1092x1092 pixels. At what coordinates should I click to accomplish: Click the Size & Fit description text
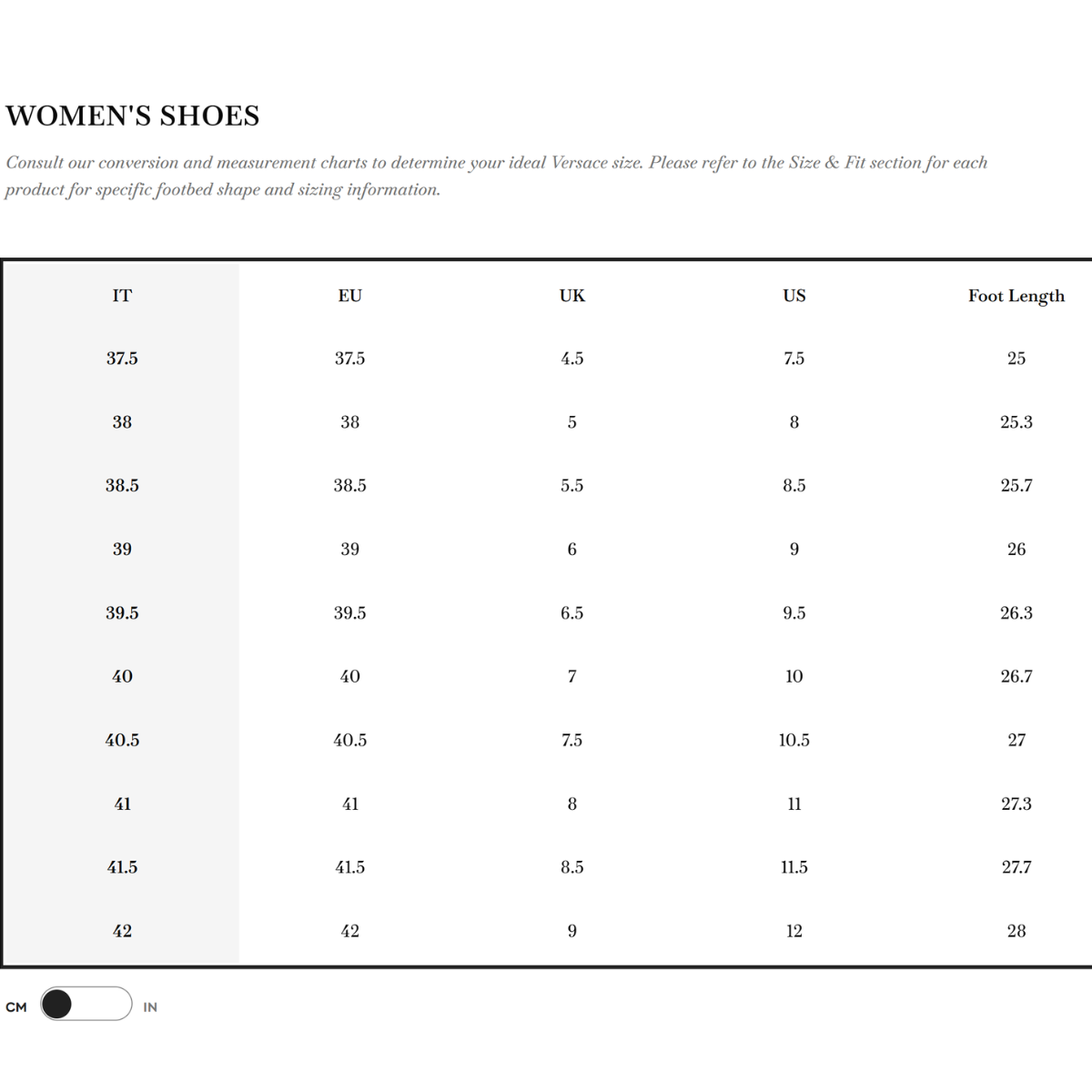point(496,176)
